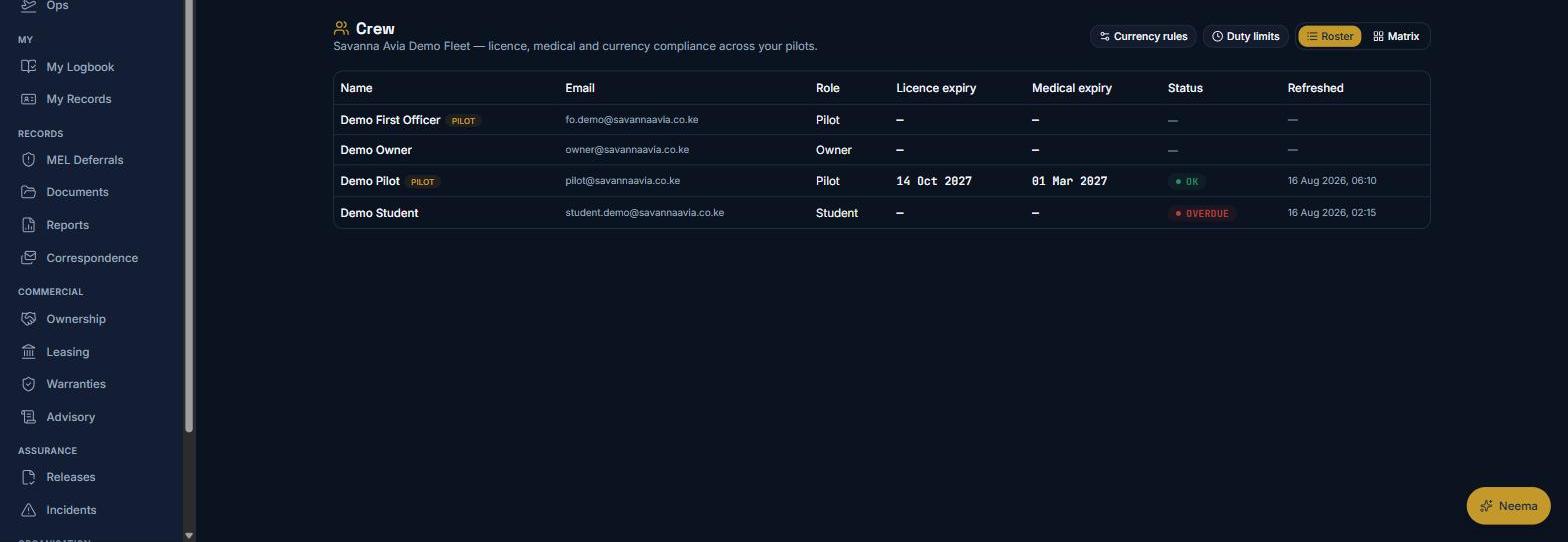Open Incidents page
The height and width of the screenshot is (542, 1568).
72,510
